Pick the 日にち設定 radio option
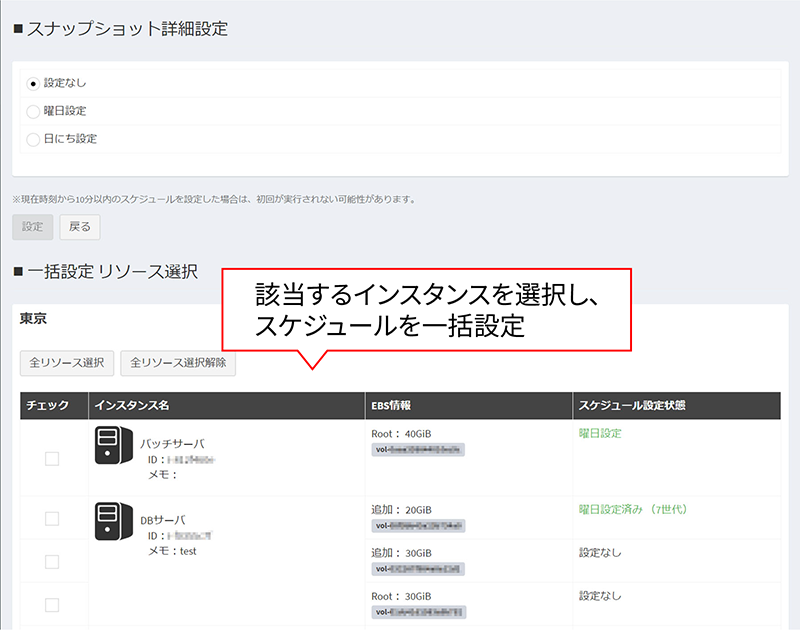Image resolution: width=800 pixels, height=630 pixels. [33, 139]
